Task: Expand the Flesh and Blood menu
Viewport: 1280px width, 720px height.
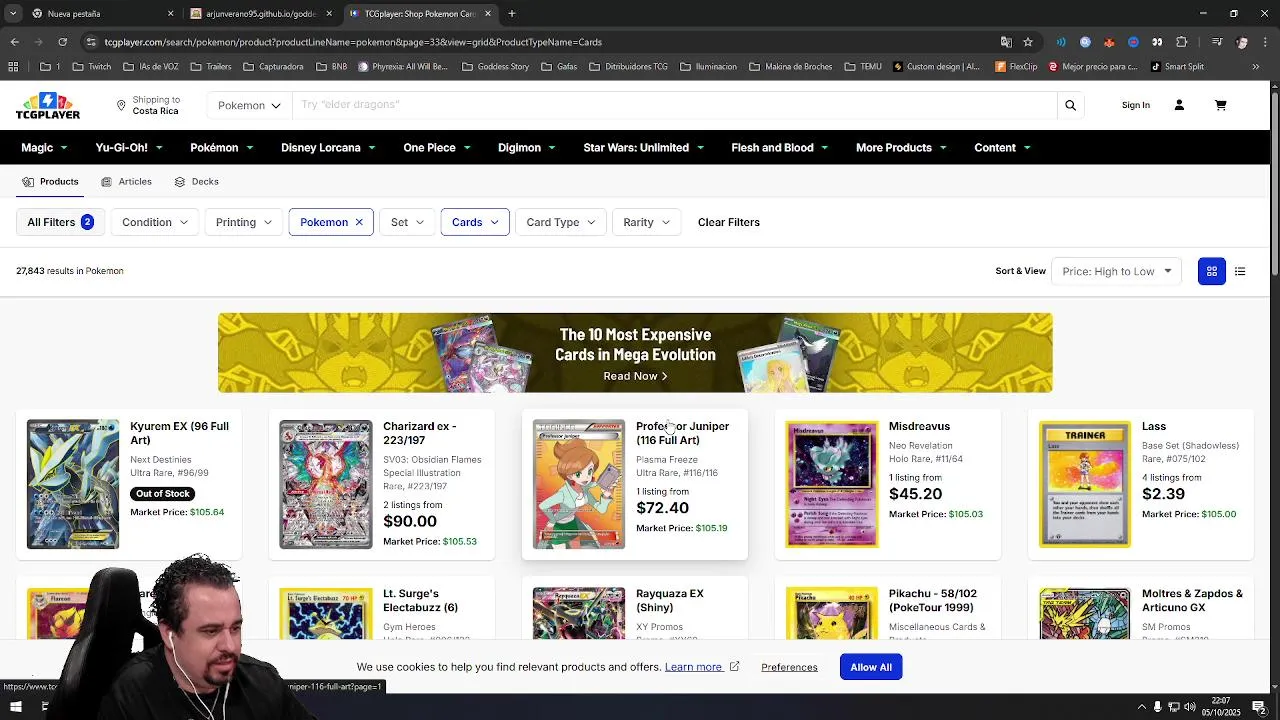Action: (x=780, y=147)
